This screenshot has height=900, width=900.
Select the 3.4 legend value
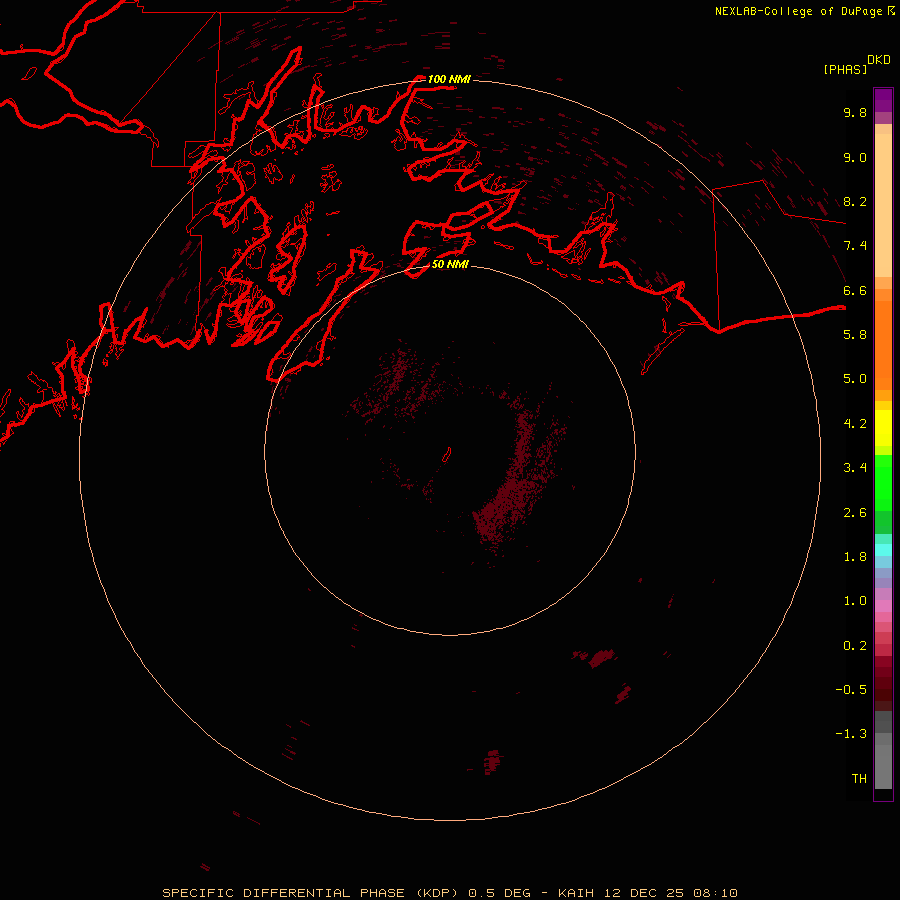tap(855, 468)
